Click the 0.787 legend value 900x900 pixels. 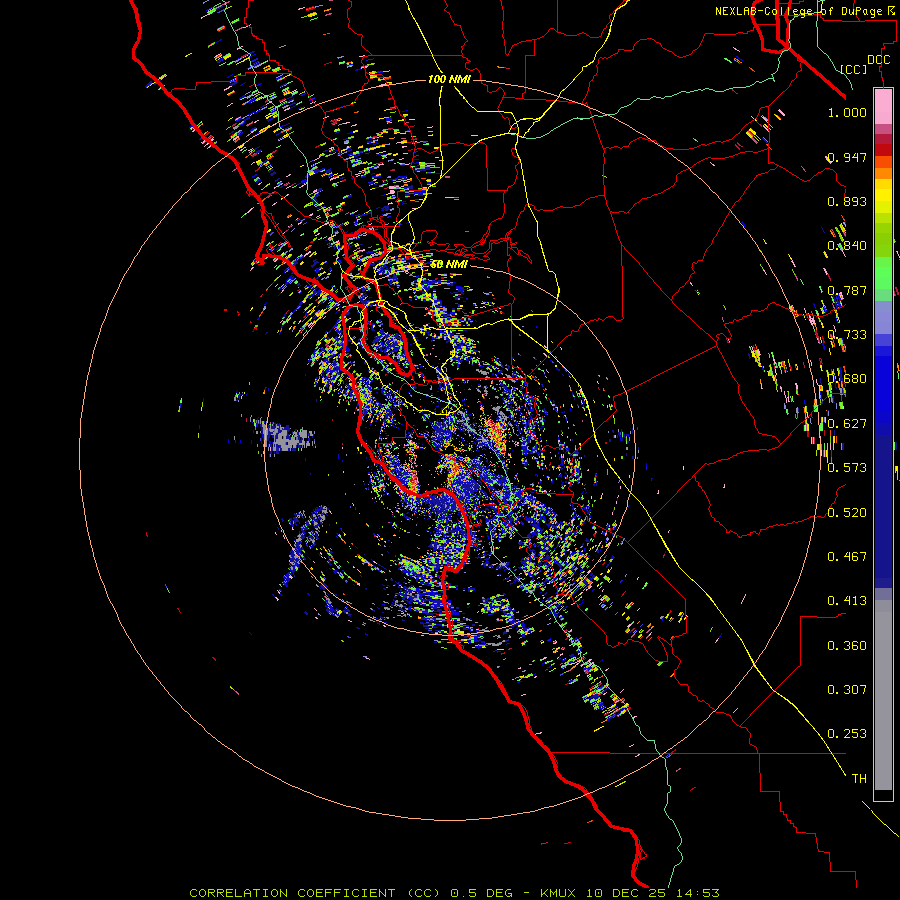847,290
